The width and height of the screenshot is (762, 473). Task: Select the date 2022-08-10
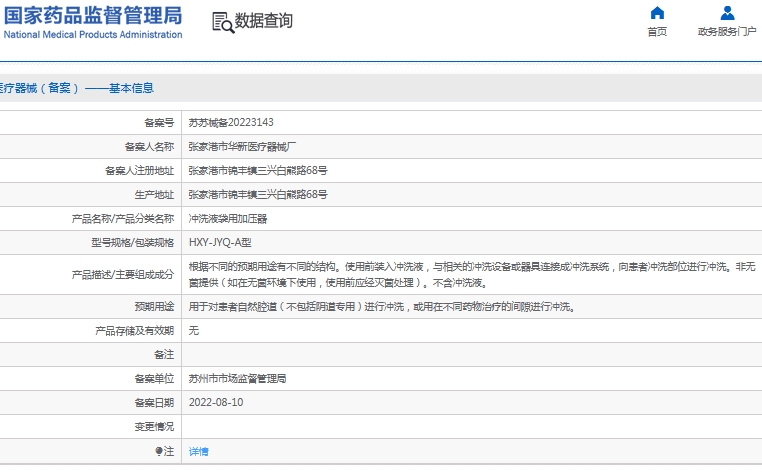(x=216, y=403)
